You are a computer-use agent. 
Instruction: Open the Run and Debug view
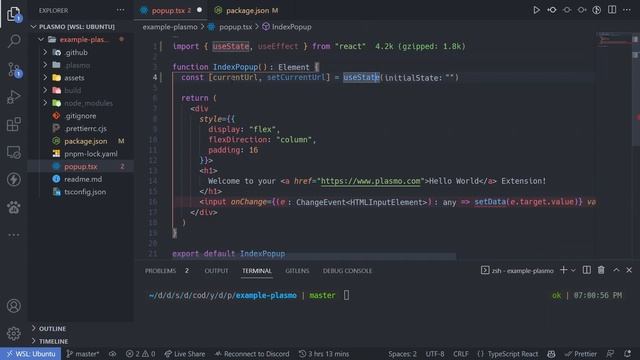pos(13,97)
